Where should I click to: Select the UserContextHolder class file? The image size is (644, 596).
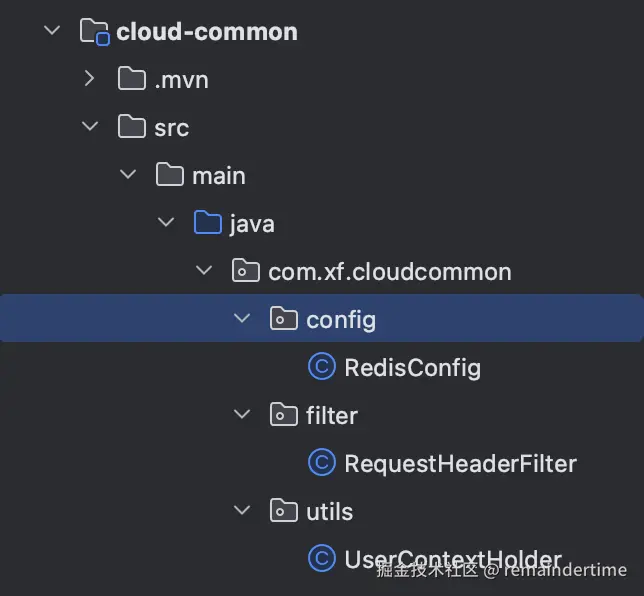point(452,559)
